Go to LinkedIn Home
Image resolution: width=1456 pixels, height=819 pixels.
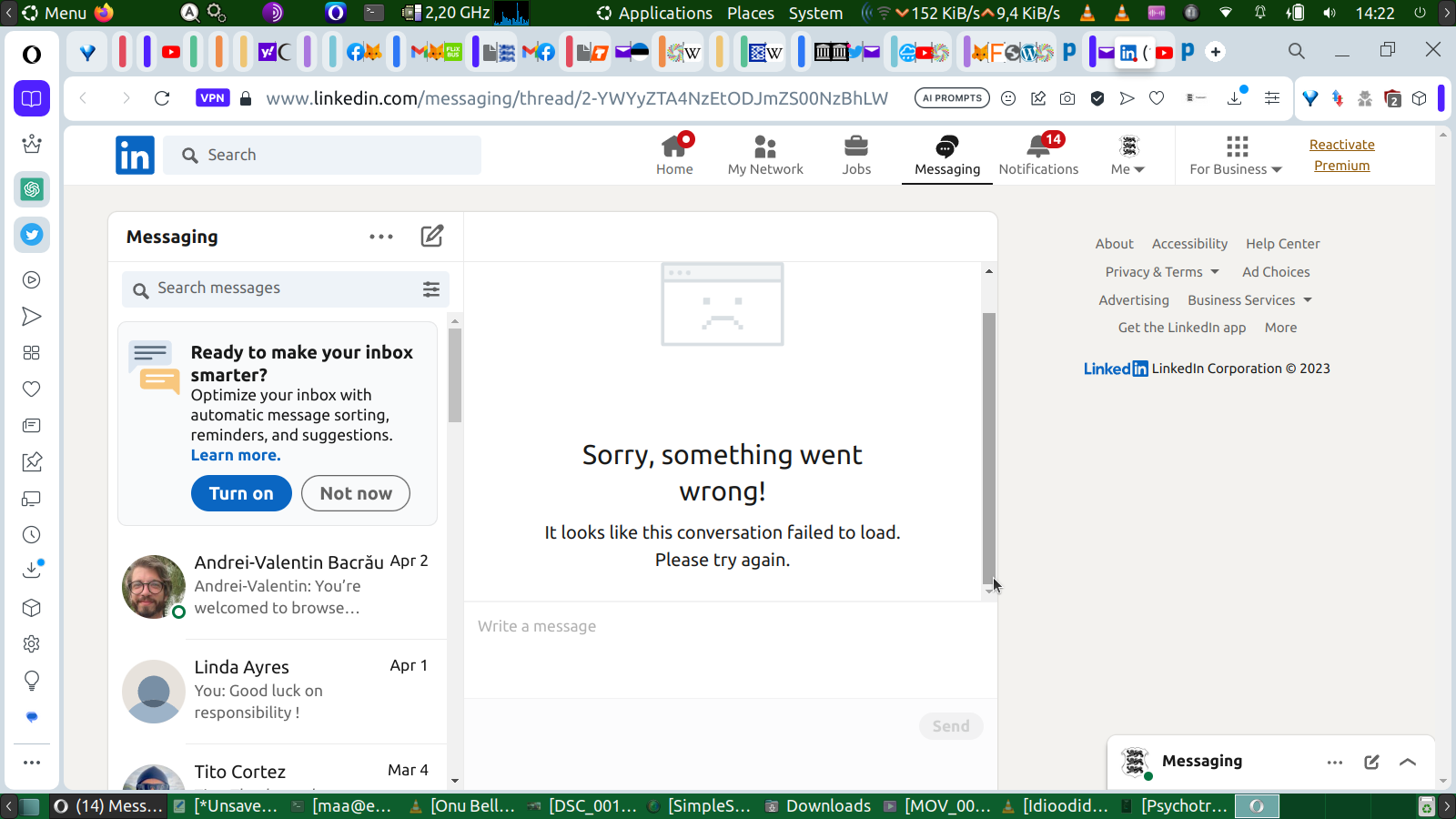click(x=674, y=155)
